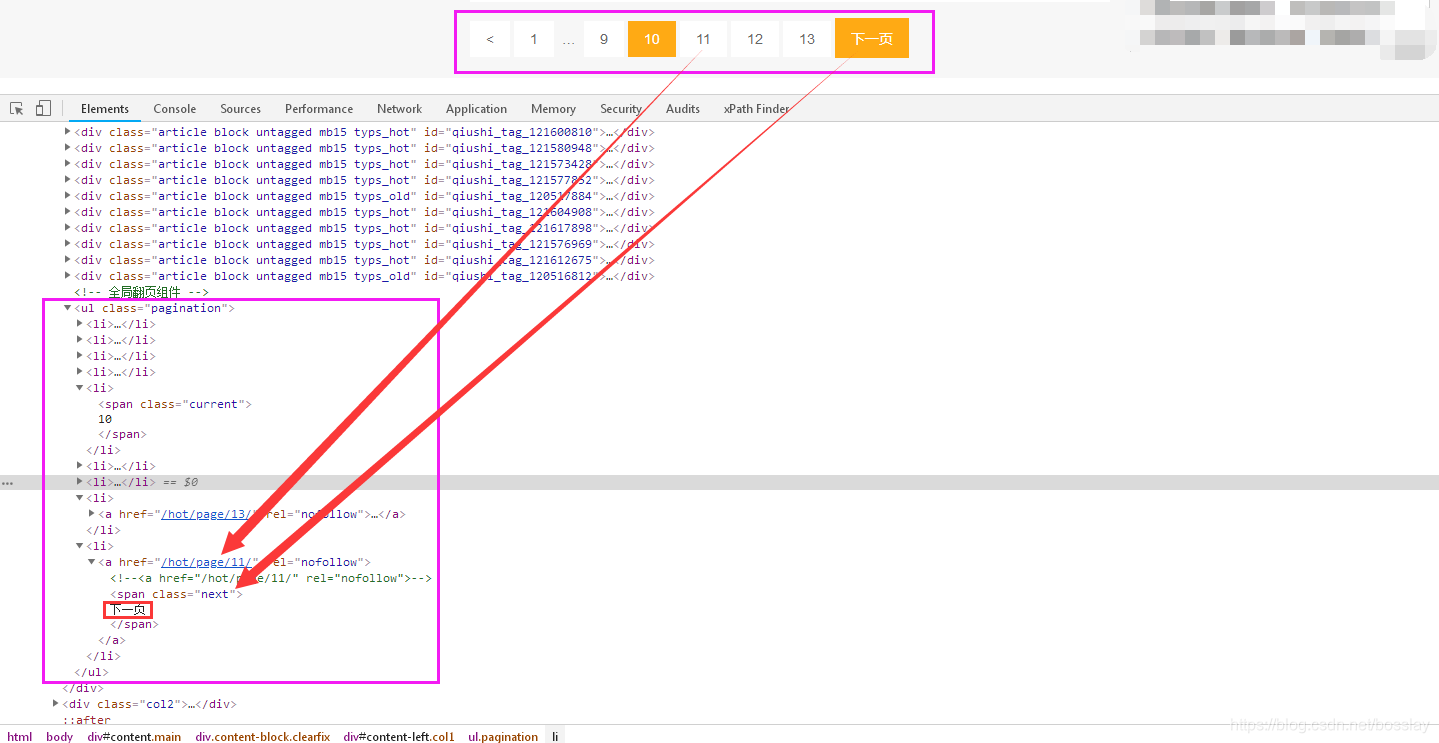Expand div with id qiushi_tag_121580948
The image size is (1439, 743).
68,148
